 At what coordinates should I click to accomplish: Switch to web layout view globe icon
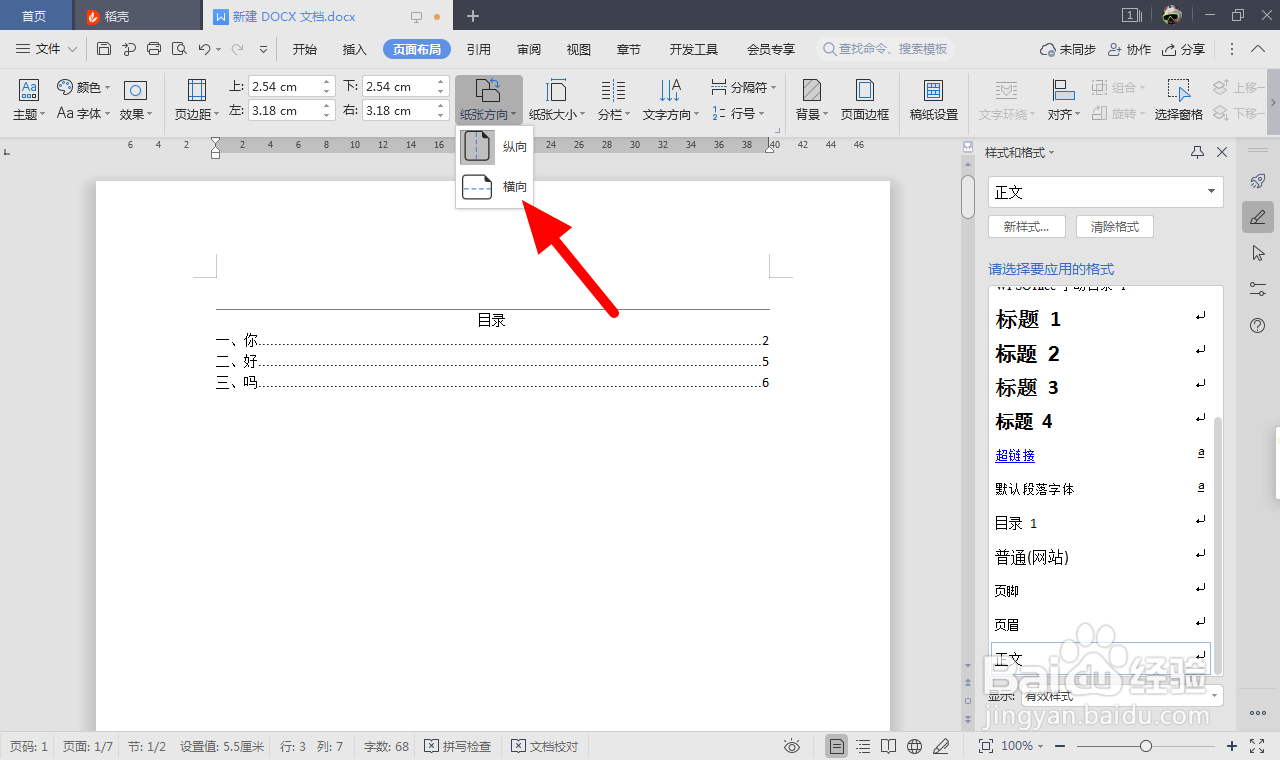click(914, 746)
